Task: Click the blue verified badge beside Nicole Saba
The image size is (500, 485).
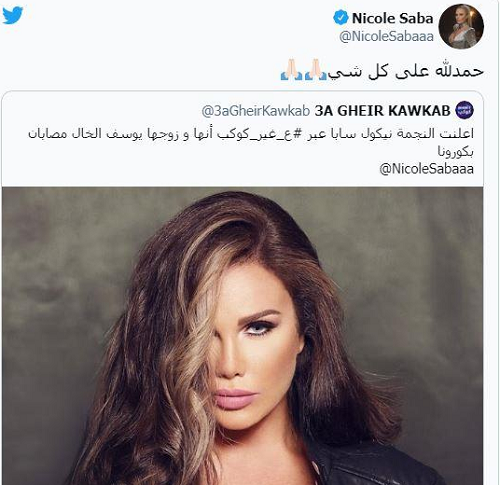Action: 341,18
